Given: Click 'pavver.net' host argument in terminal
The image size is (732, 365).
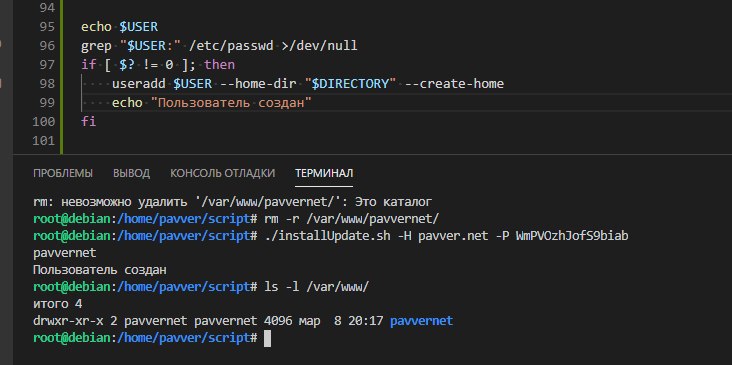Looking at the screenshot, I should pos(452,236).
